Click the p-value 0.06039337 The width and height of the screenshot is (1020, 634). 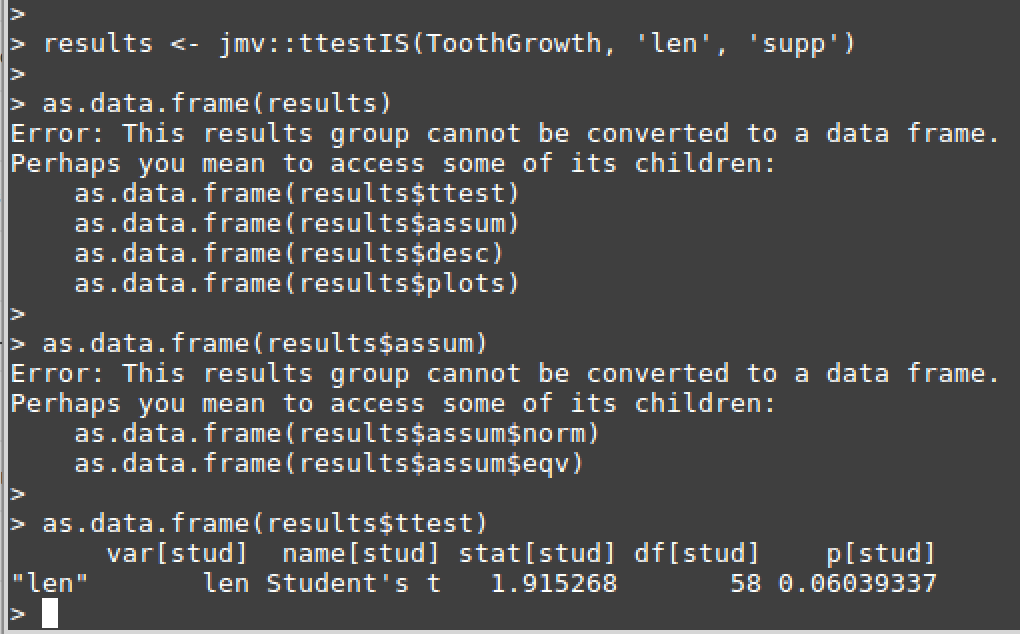pyautogui.click(x=857, y=583)
